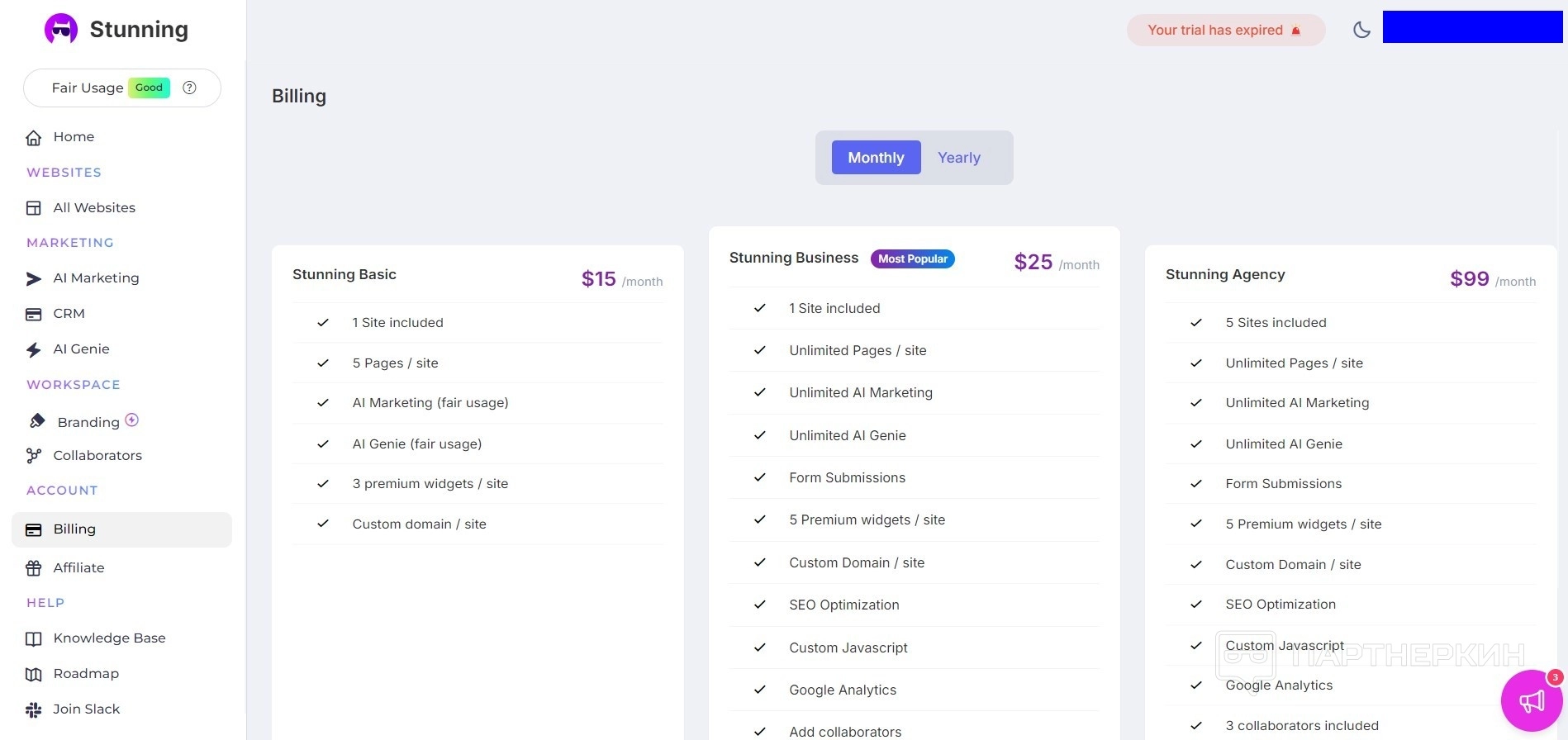Switch billing to Yearly
The width and height of the screenshot is (1568, 740).
(x=959, y=158)
